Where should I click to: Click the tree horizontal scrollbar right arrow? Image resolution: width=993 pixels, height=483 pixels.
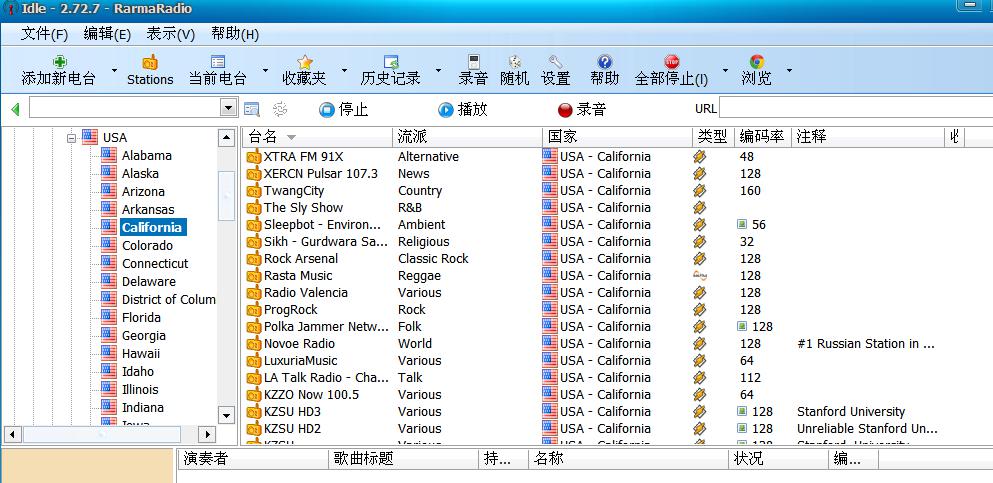[206, 434]
